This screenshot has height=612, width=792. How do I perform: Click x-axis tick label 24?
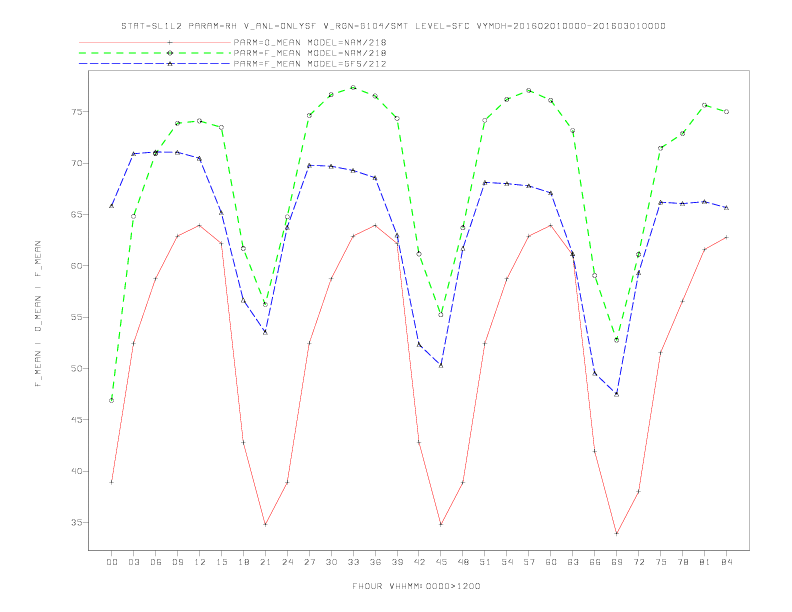click(x=287, y=562)
